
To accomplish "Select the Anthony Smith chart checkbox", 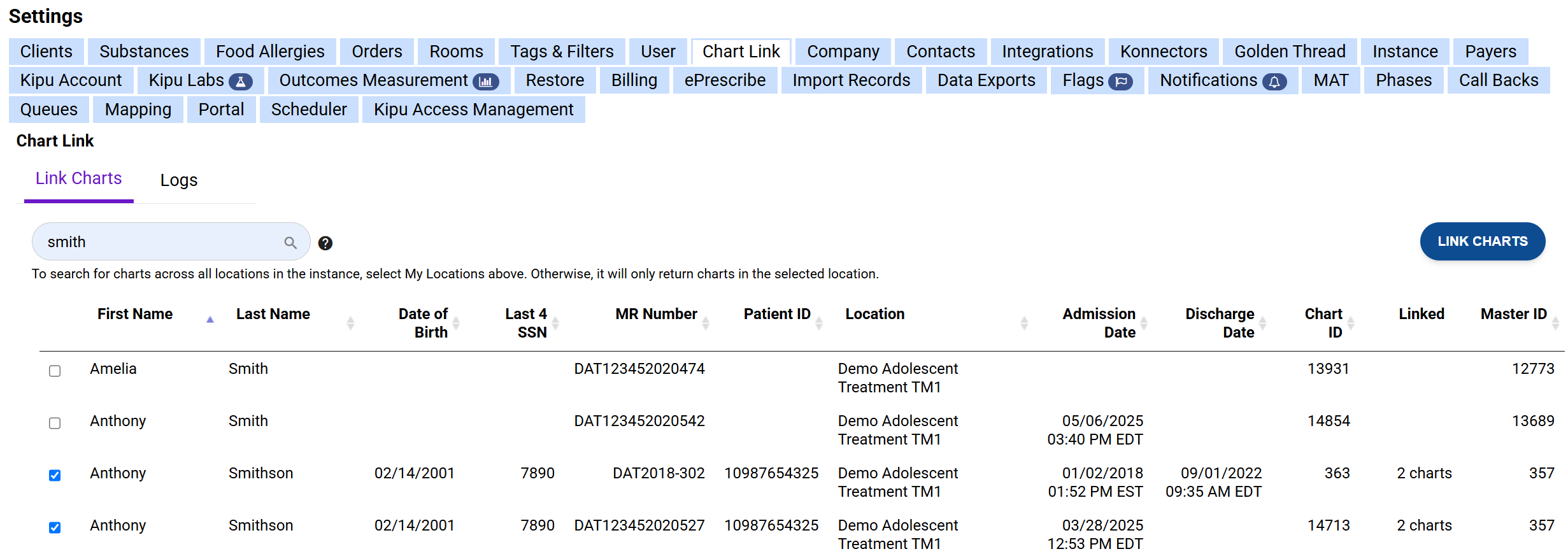I will (55, 423).
